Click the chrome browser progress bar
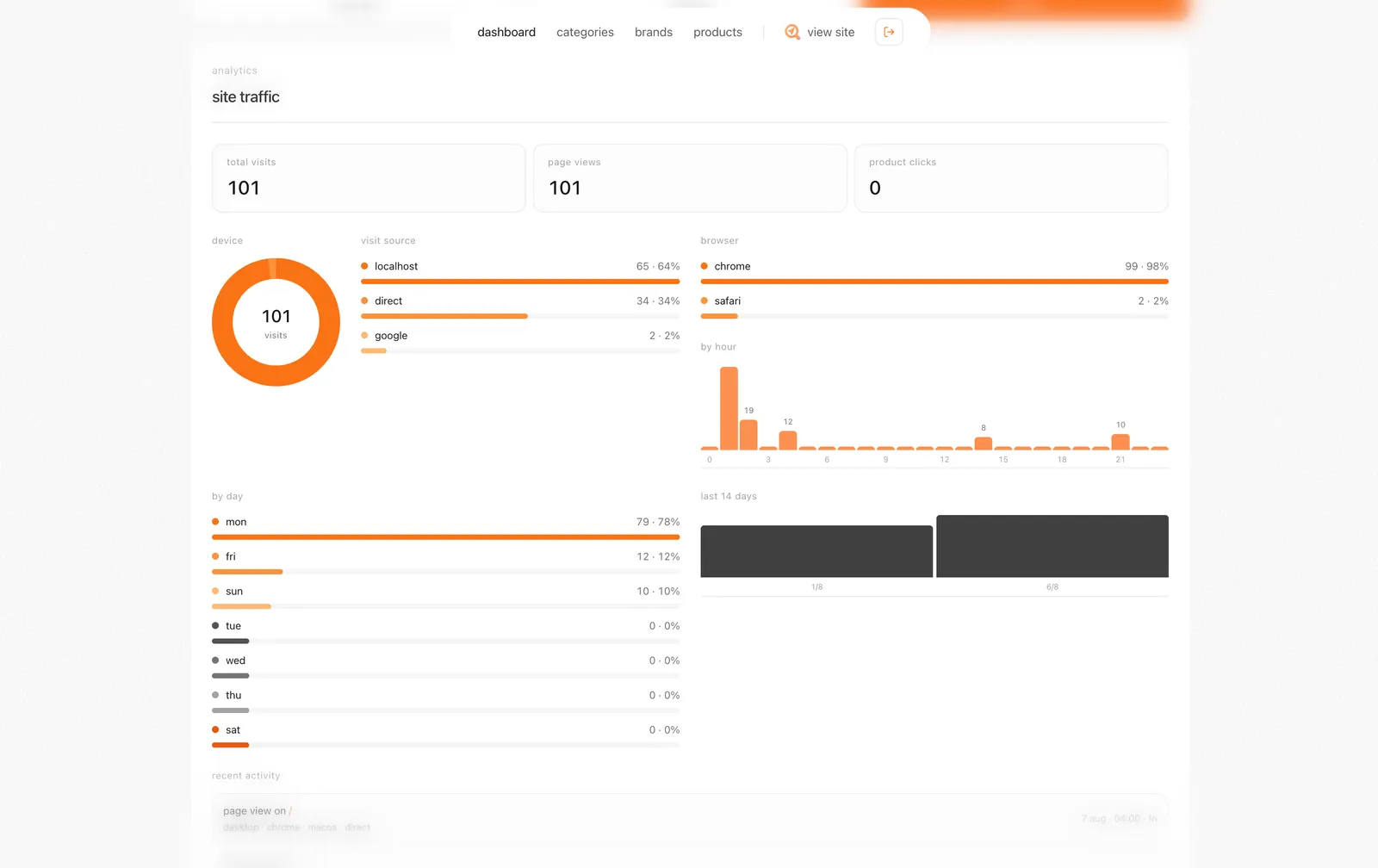 pyautogui.click(x=934, y=282)
